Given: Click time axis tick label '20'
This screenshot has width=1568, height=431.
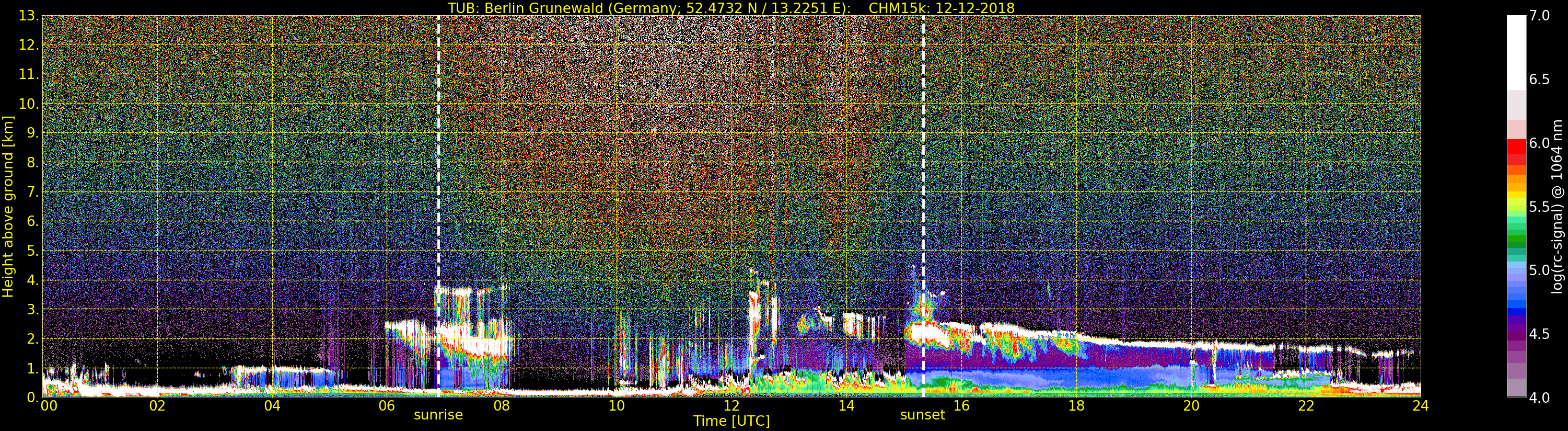Looking at the screenshot, I should [1191, 406].
